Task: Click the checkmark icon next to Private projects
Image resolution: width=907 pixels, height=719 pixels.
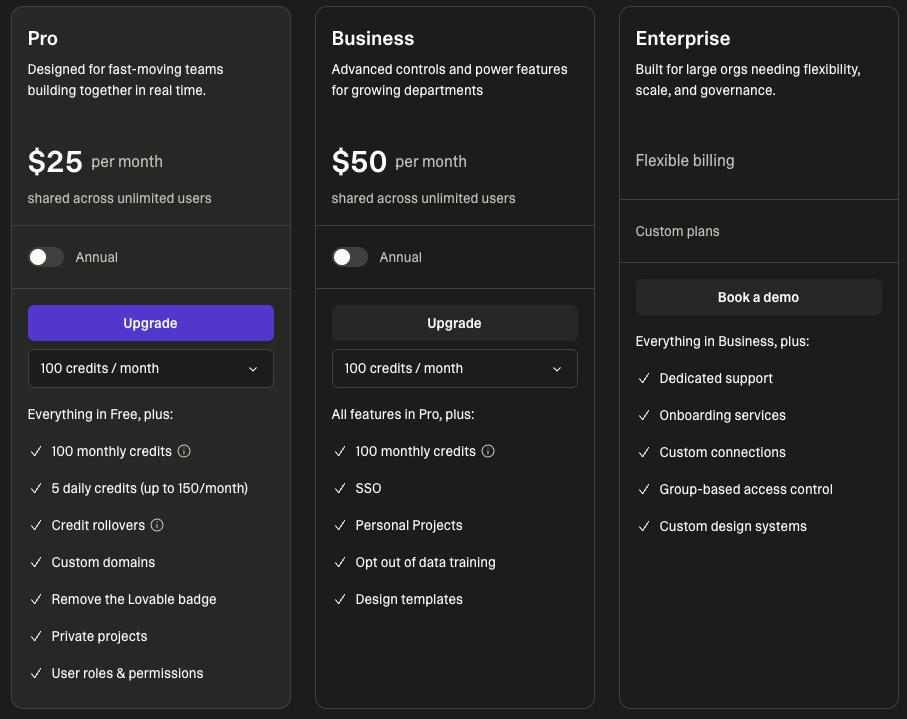Action: [x=36, y=636]
